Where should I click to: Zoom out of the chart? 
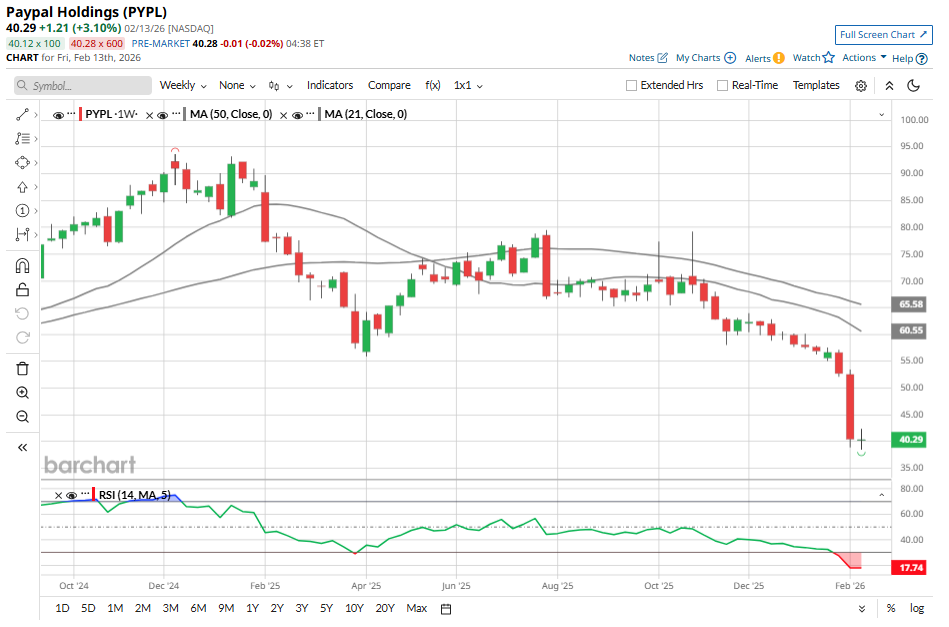[x=22, y=416]
